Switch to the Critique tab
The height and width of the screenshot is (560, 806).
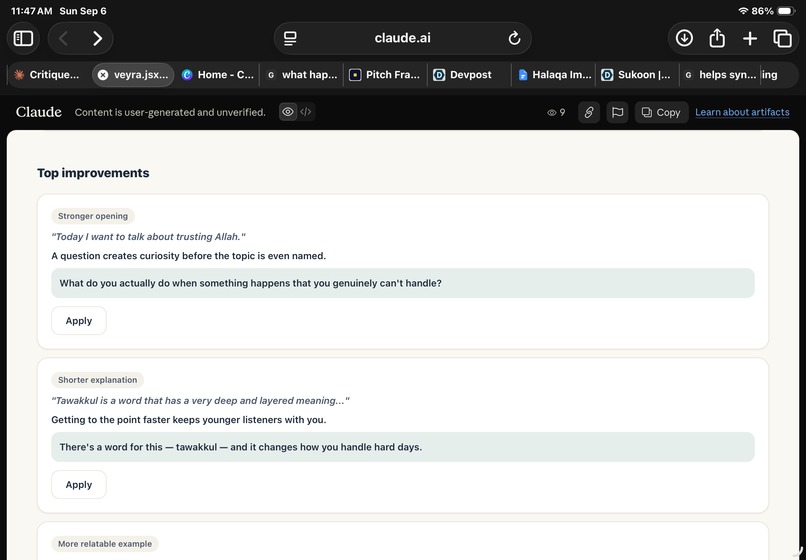tap(47, 75)
